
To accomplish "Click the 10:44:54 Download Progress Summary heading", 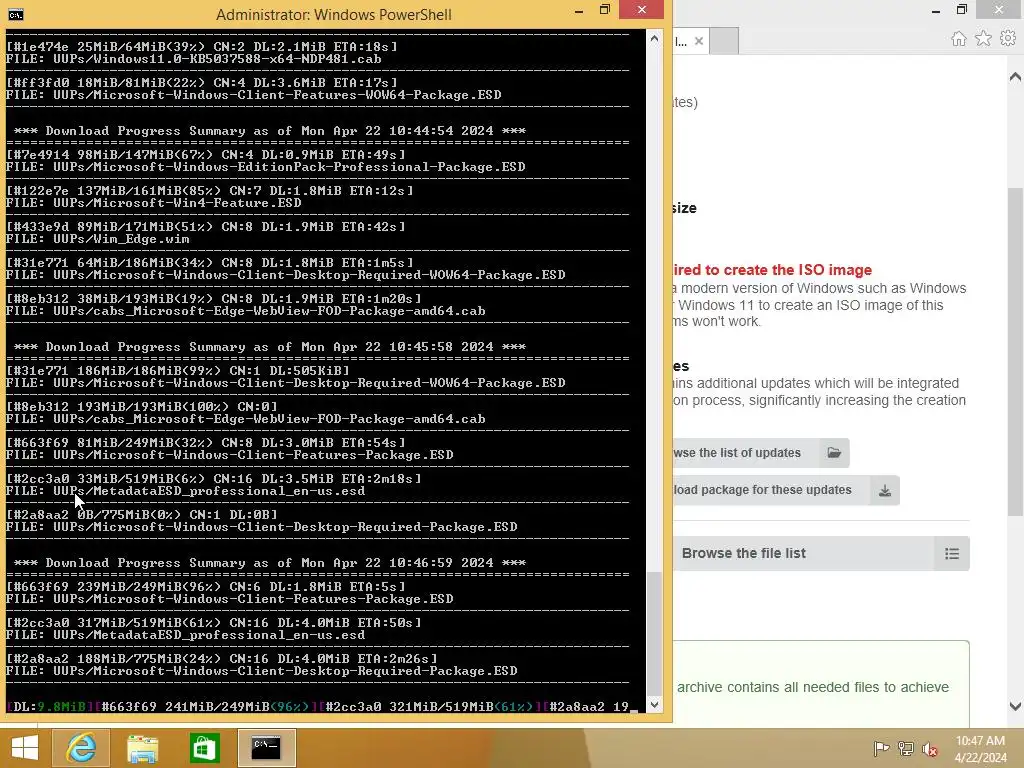I will click(270, 131).
